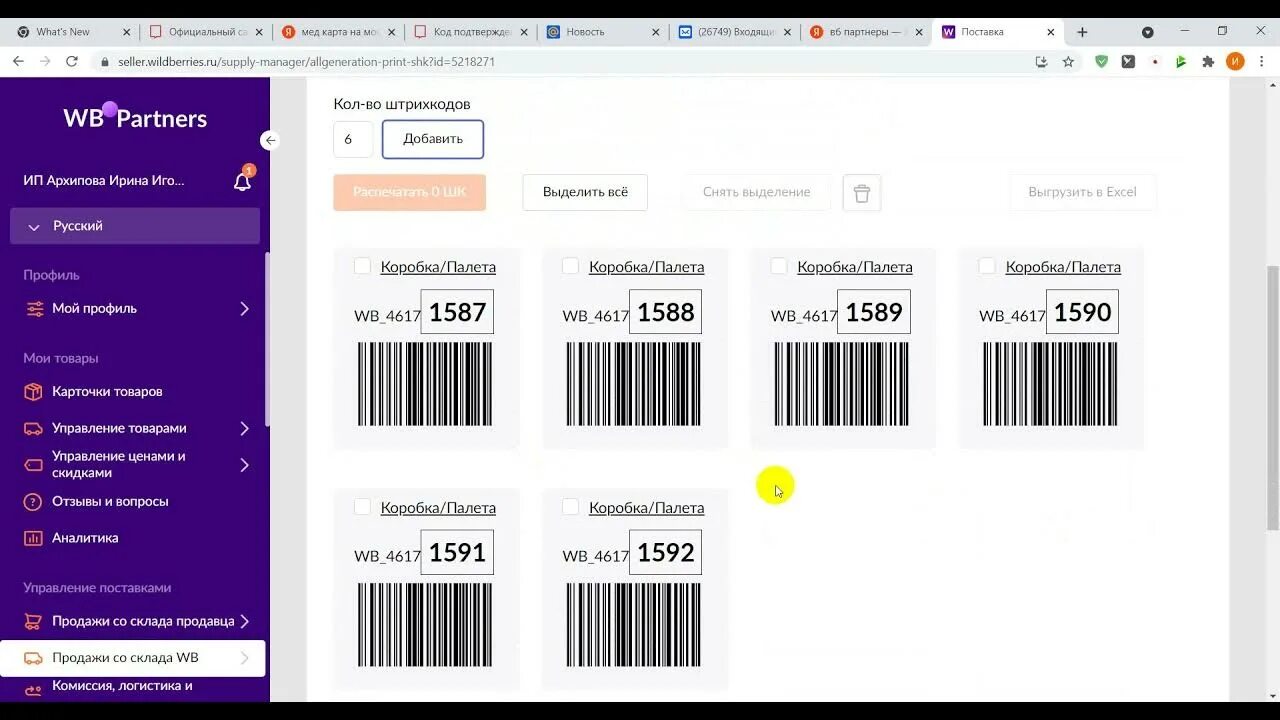The width and height of the screenshot is (1280, 720).
Task: Click the barcode image of 1591
Action: click(425, 625)
